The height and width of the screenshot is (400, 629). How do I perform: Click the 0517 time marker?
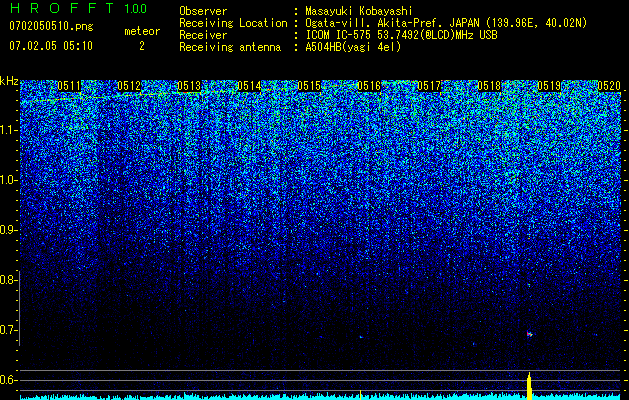(429, 86)
